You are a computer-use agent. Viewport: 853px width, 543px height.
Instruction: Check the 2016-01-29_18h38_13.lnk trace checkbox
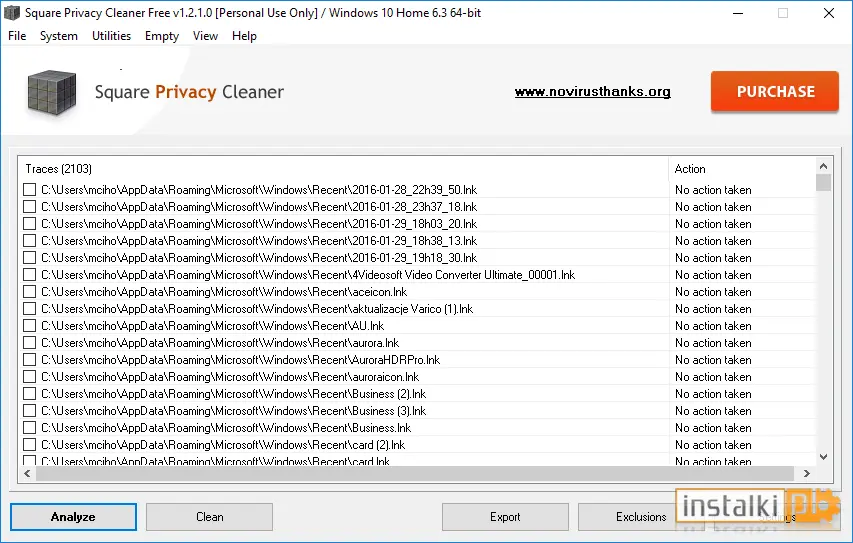click(x=29, y=240)
